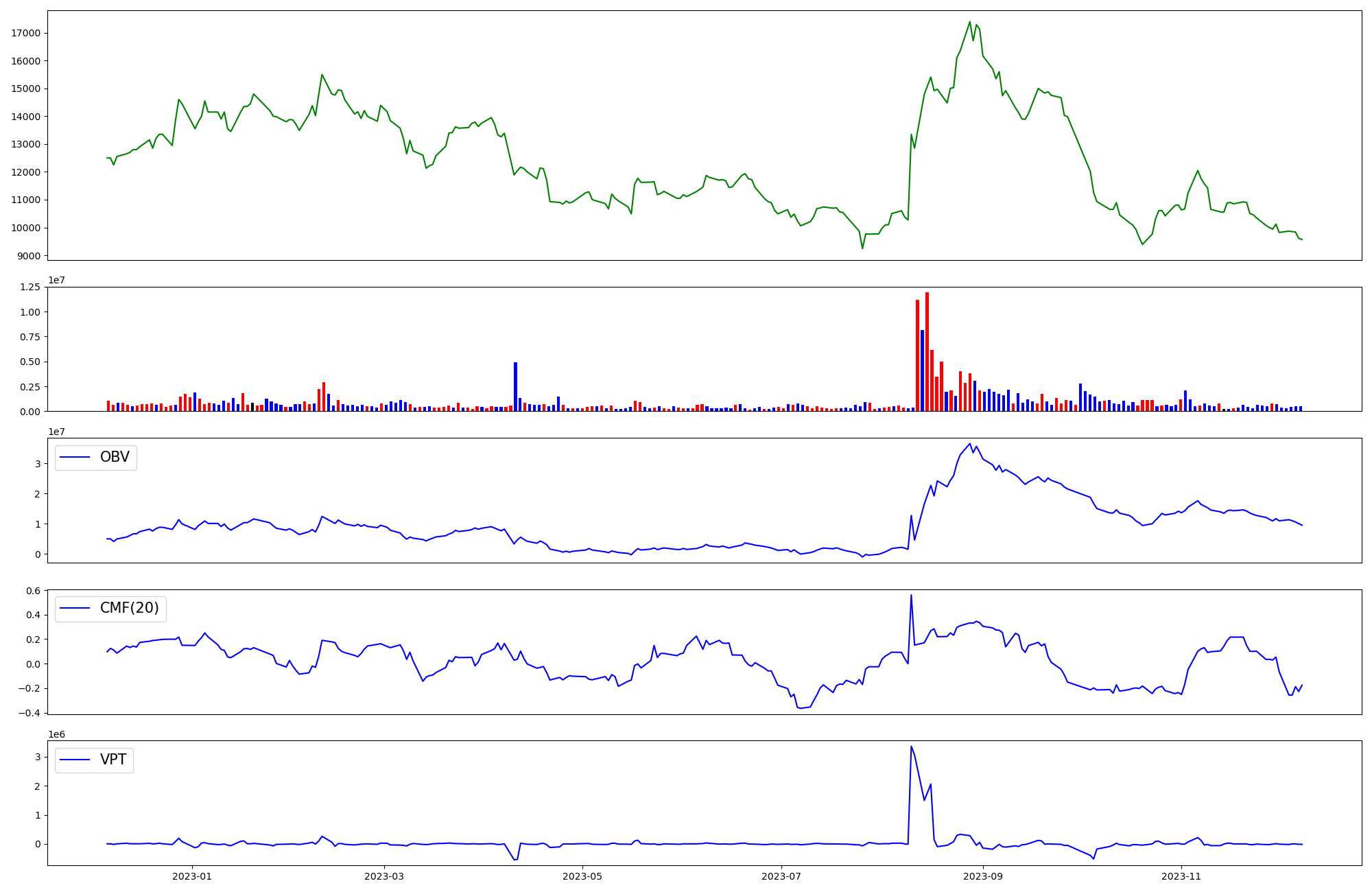The image size is (1372, 892).
Task: Click the blue line sample in VPT legend
Action: click(x=75, y=760)
